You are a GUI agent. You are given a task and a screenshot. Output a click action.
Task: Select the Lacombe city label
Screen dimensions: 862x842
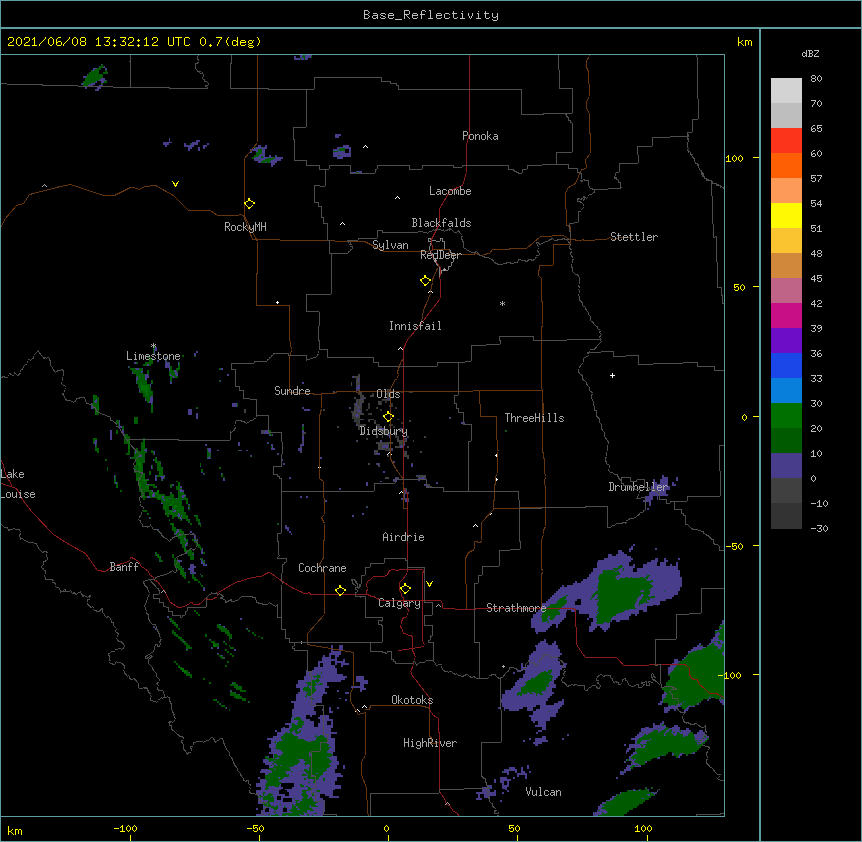(x=450, y=191)
